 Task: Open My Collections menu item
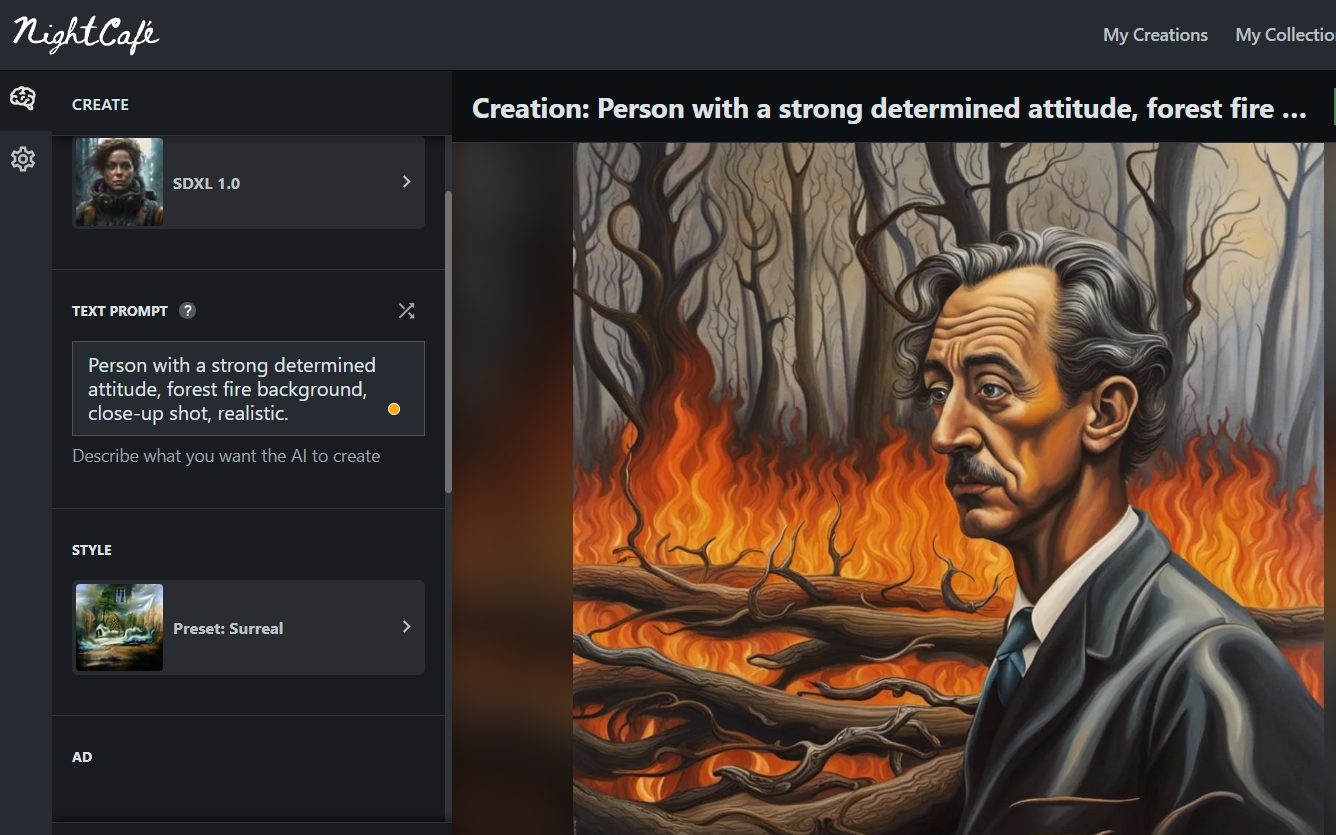(x=1285, y=35)
